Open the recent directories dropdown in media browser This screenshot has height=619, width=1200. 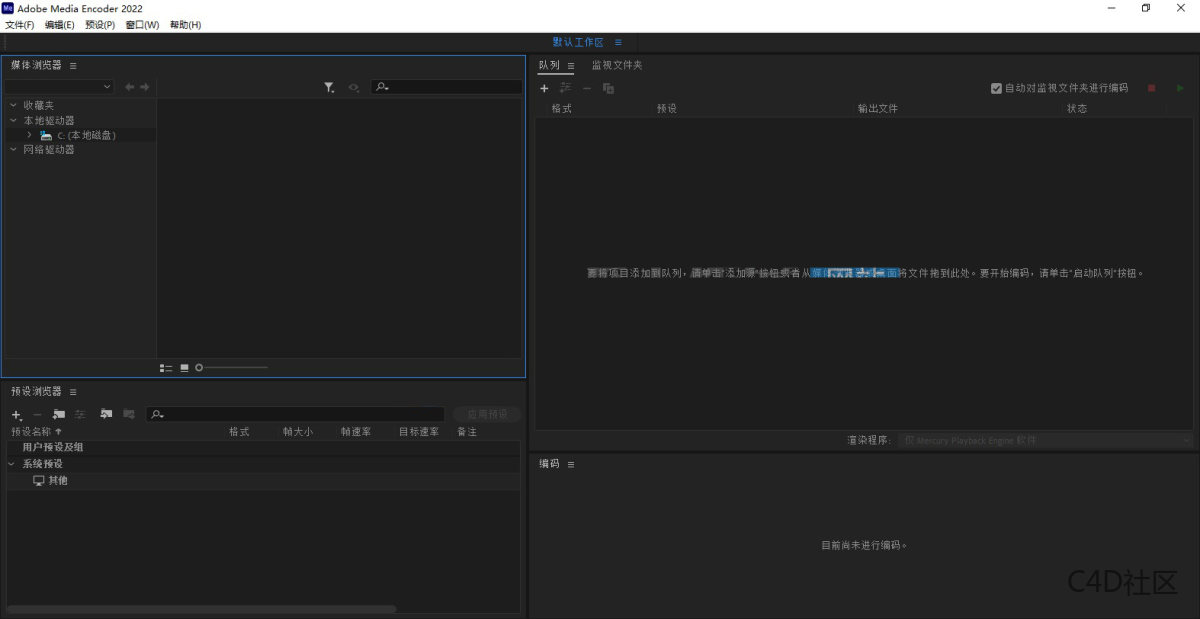(x=60, y=88)
